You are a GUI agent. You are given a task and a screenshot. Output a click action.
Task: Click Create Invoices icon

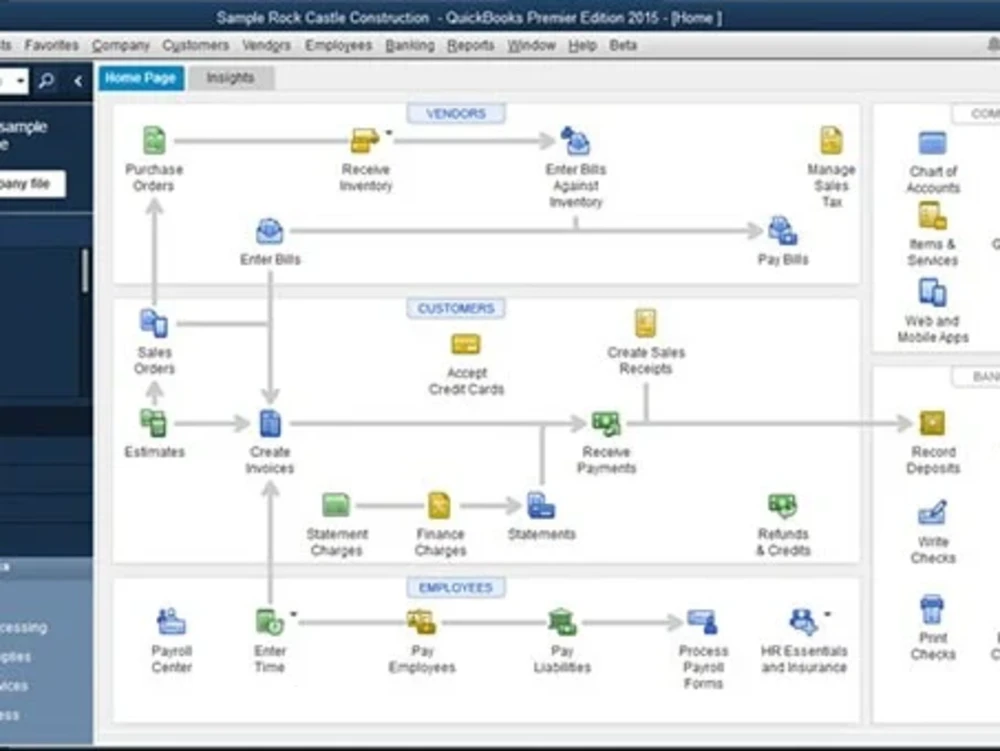(270, 423)
